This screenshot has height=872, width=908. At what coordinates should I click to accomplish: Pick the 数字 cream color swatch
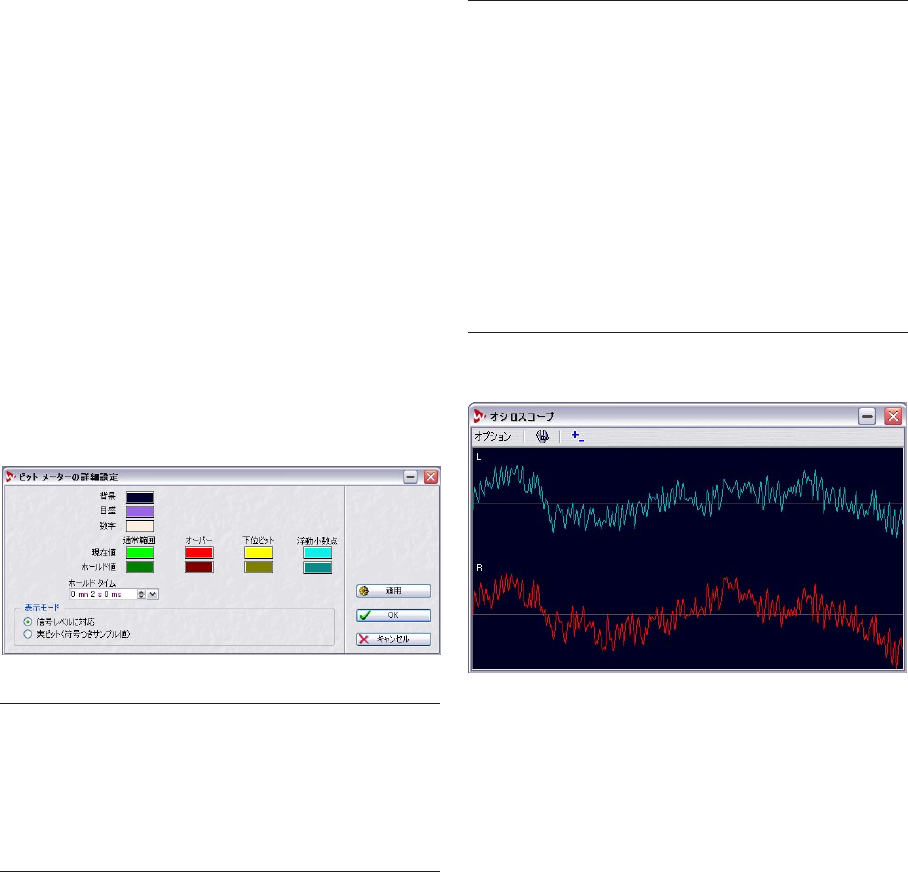(x=140, y=526)
